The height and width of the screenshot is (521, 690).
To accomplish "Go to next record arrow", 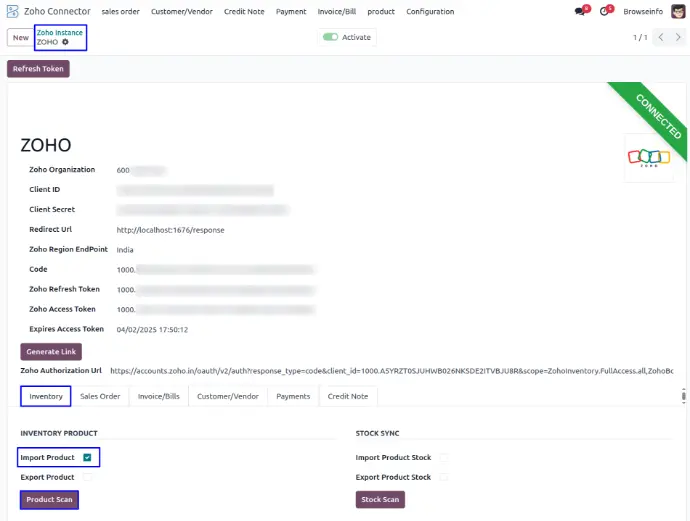I will point(678,37).
